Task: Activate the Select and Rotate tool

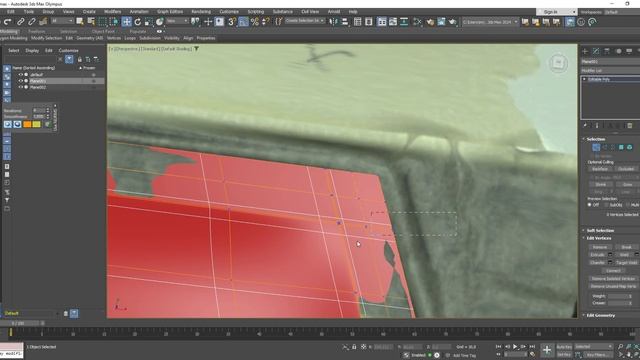Action: (x=138, y=22)
